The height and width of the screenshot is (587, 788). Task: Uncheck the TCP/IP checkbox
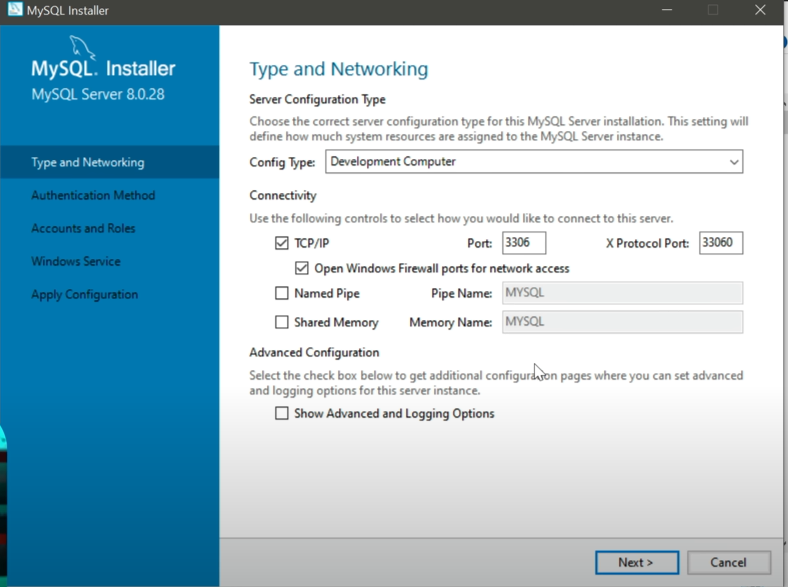281,243
